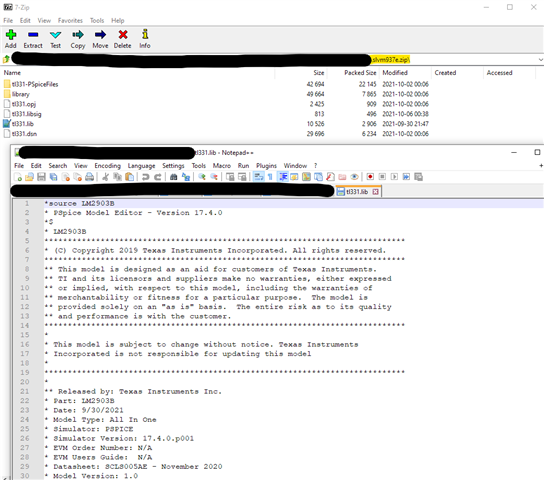Screen dimensions: 544x480
Task: Open Notepad++ Settings menu
Action: (x=173, y=166)
